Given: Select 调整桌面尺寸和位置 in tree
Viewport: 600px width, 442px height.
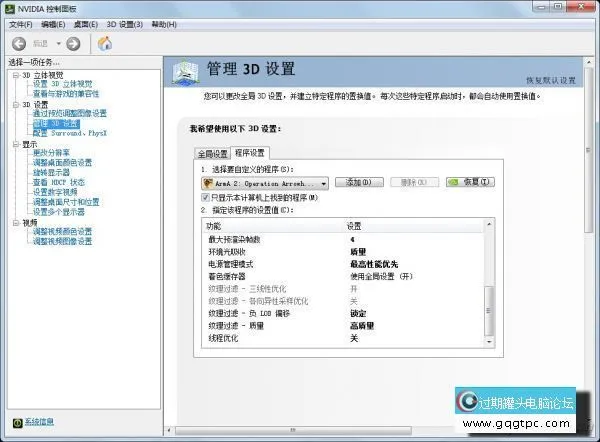Looking at the screenshot, I should 66,202.
